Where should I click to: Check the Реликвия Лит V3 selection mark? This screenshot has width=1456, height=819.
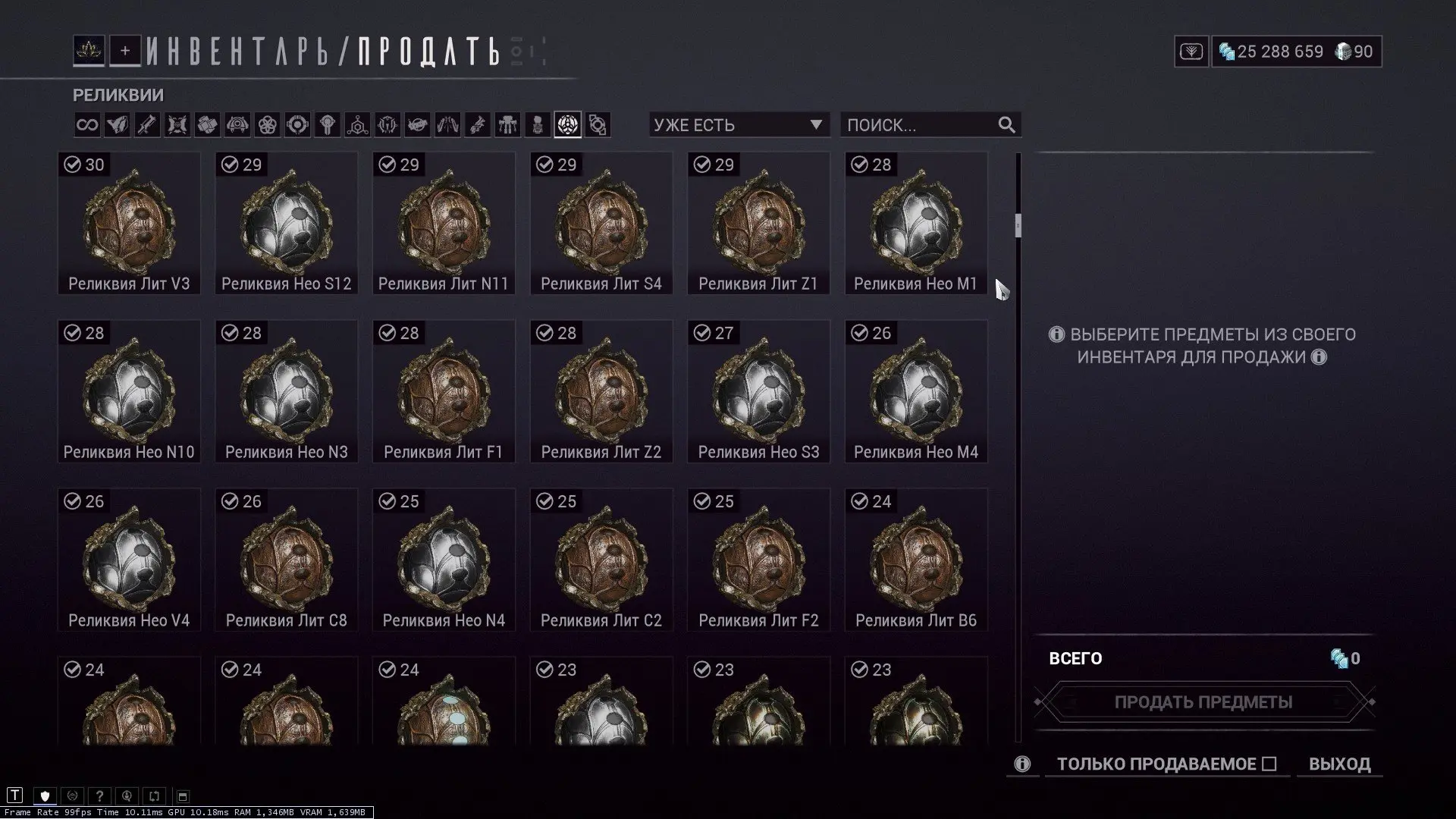(x=73, y=165)
